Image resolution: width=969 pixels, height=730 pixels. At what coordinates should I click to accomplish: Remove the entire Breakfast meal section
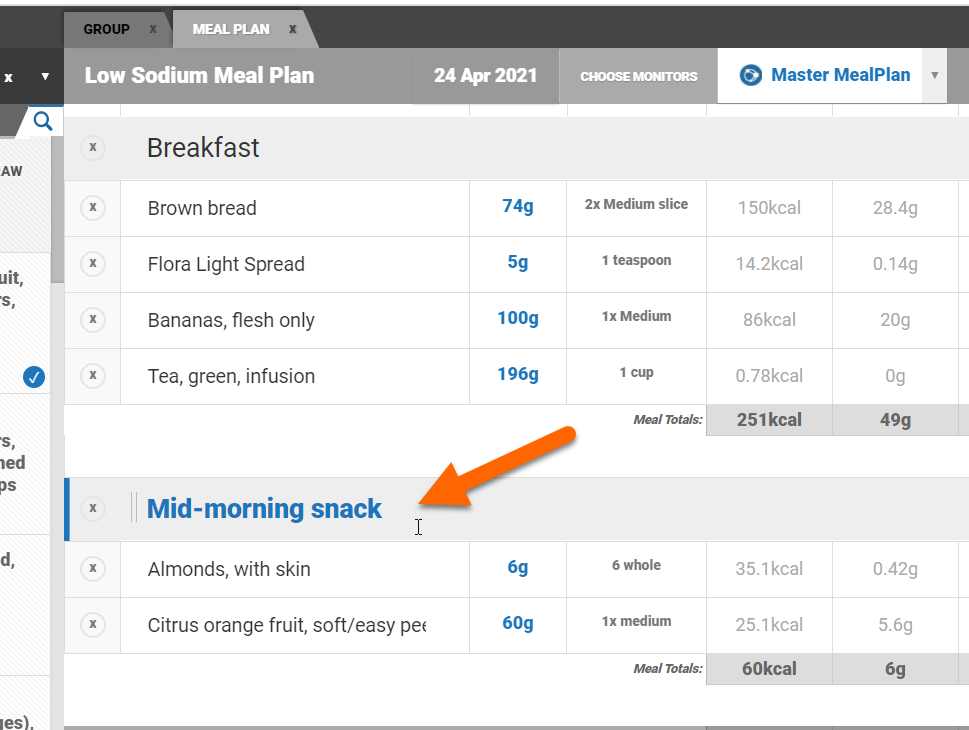(93, 148)
